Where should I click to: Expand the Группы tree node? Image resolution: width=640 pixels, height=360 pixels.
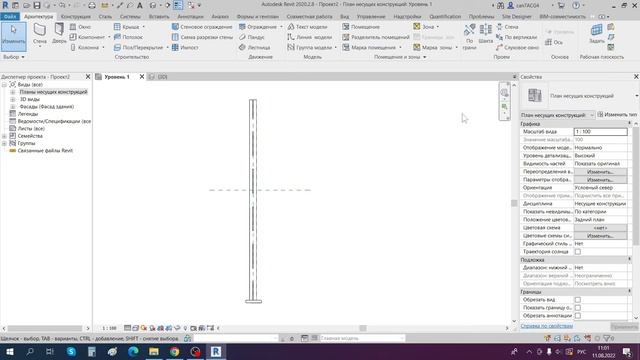(4, 143)
